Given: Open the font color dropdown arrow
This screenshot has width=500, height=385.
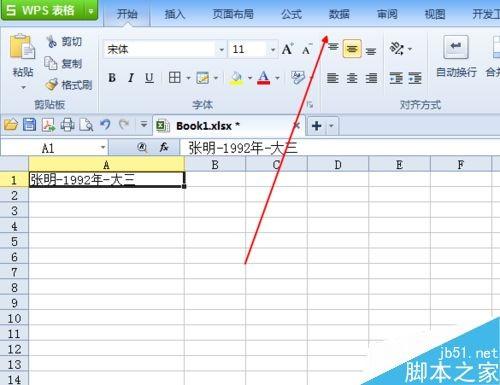Looking at the screenshot, I should point(277,78).
